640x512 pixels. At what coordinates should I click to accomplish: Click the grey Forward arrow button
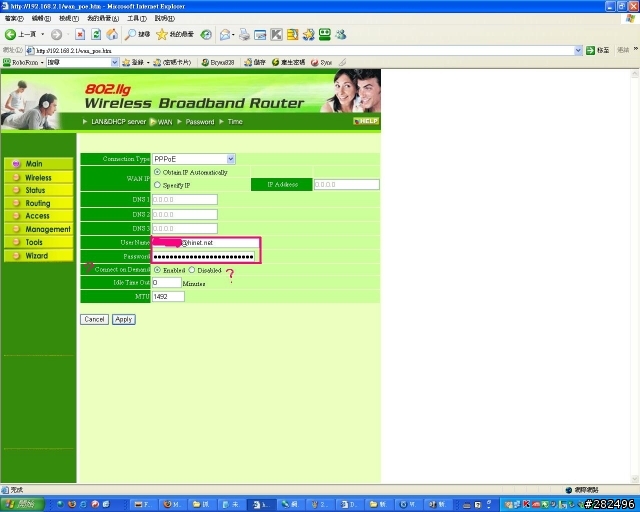[x=56, y=35]
